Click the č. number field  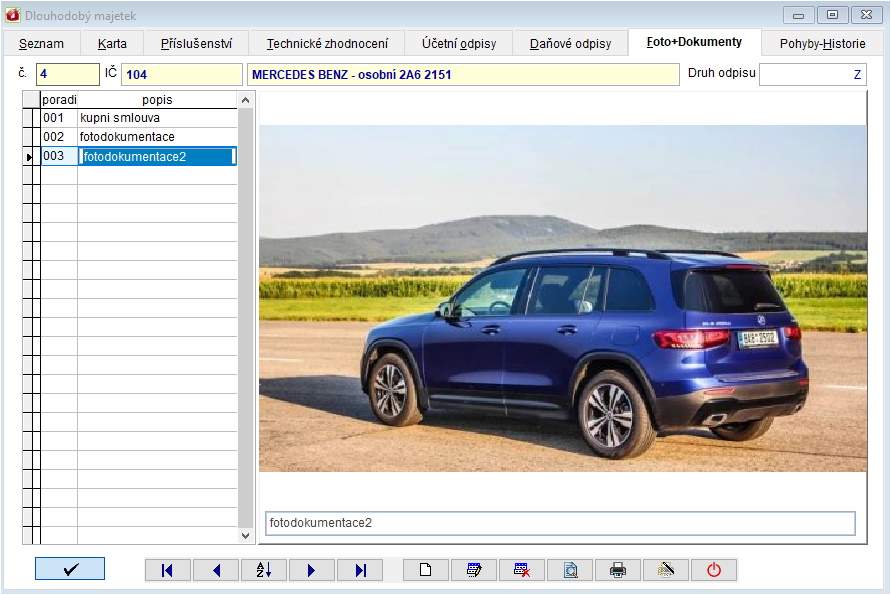pos(68,74)
